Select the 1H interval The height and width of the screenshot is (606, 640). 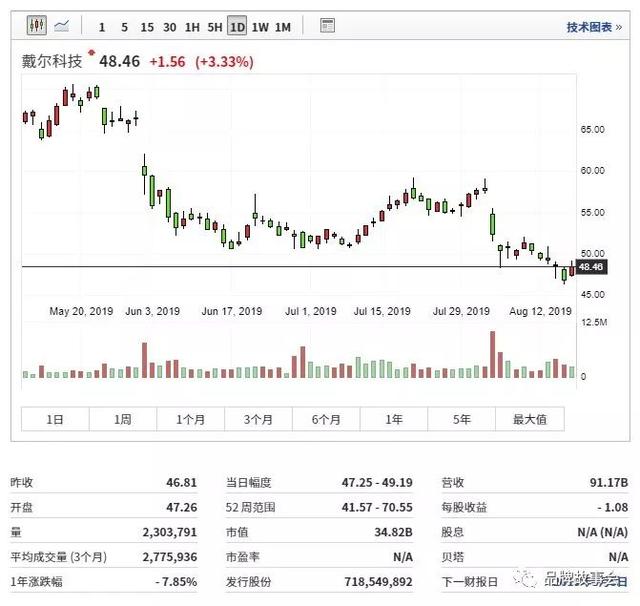click(x=192, y=27)
